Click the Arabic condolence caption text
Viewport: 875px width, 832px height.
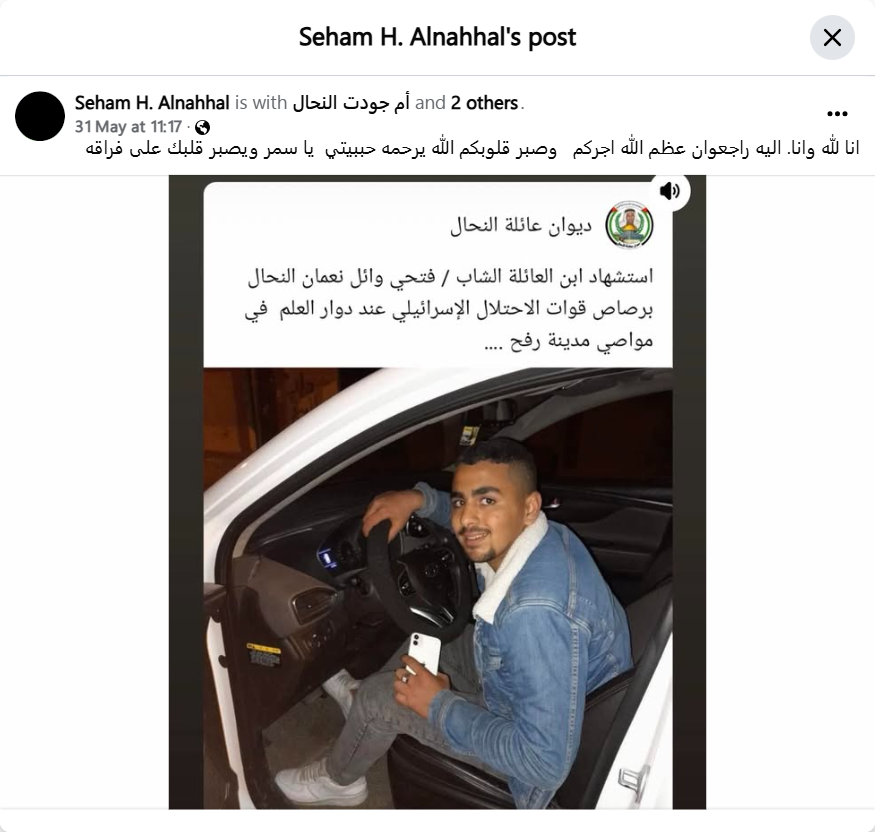click(x=472, y=150)
